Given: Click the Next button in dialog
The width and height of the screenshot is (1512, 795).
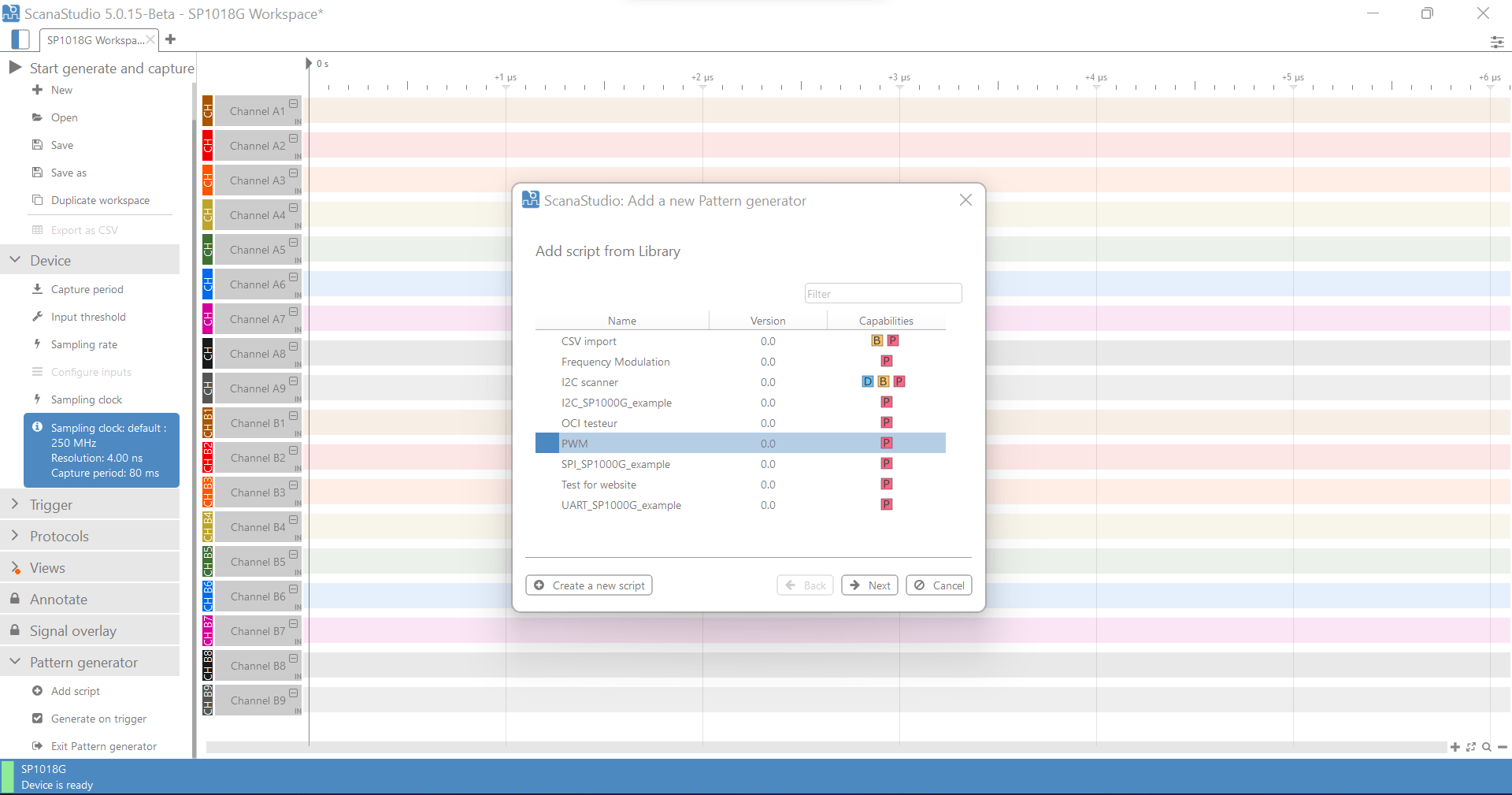Looking at the screenshot, I should click(869, 585).
